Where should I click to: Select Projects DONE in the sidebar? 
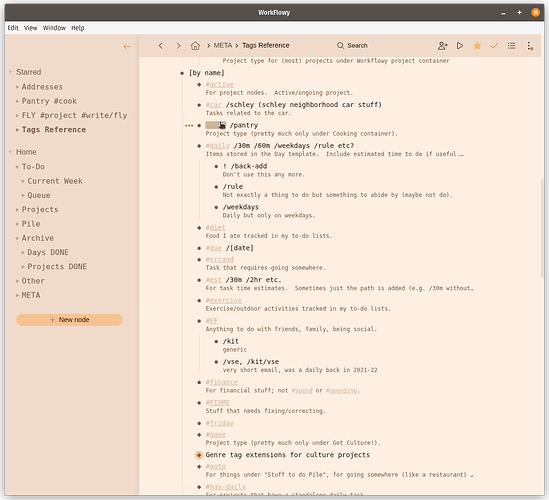(x=57, y=267)
